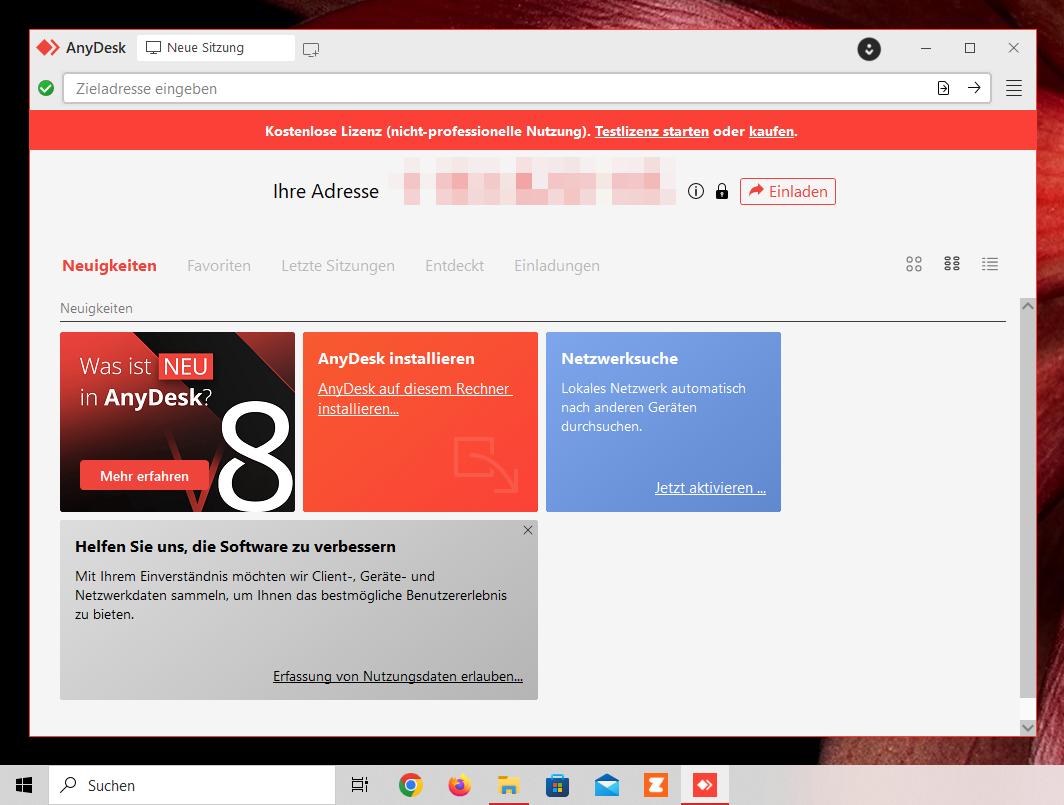Click the scrollbar down arrow
The image size is (1064, 805).
1027,728
